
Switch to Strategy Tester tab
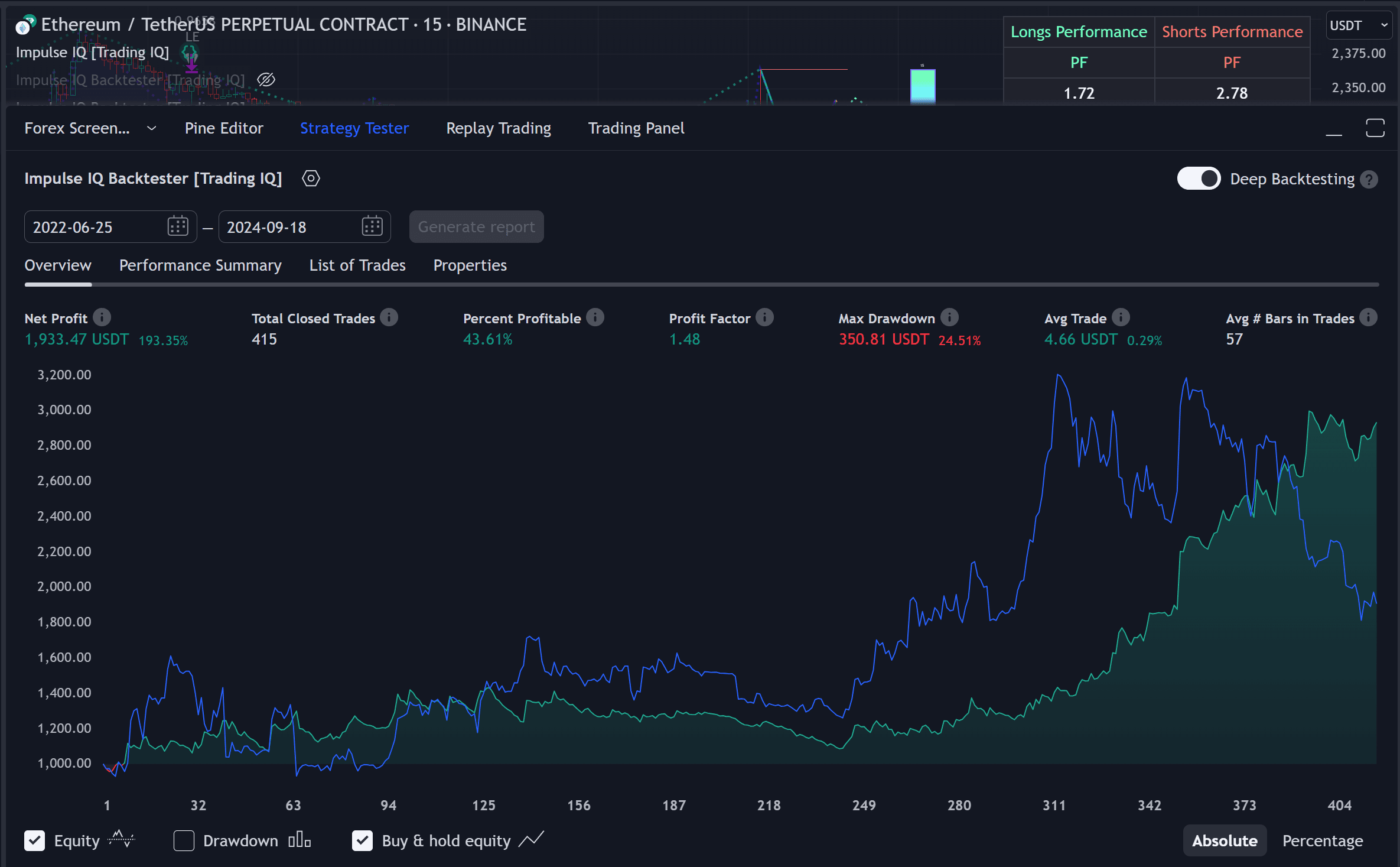(x=354, y=128)
